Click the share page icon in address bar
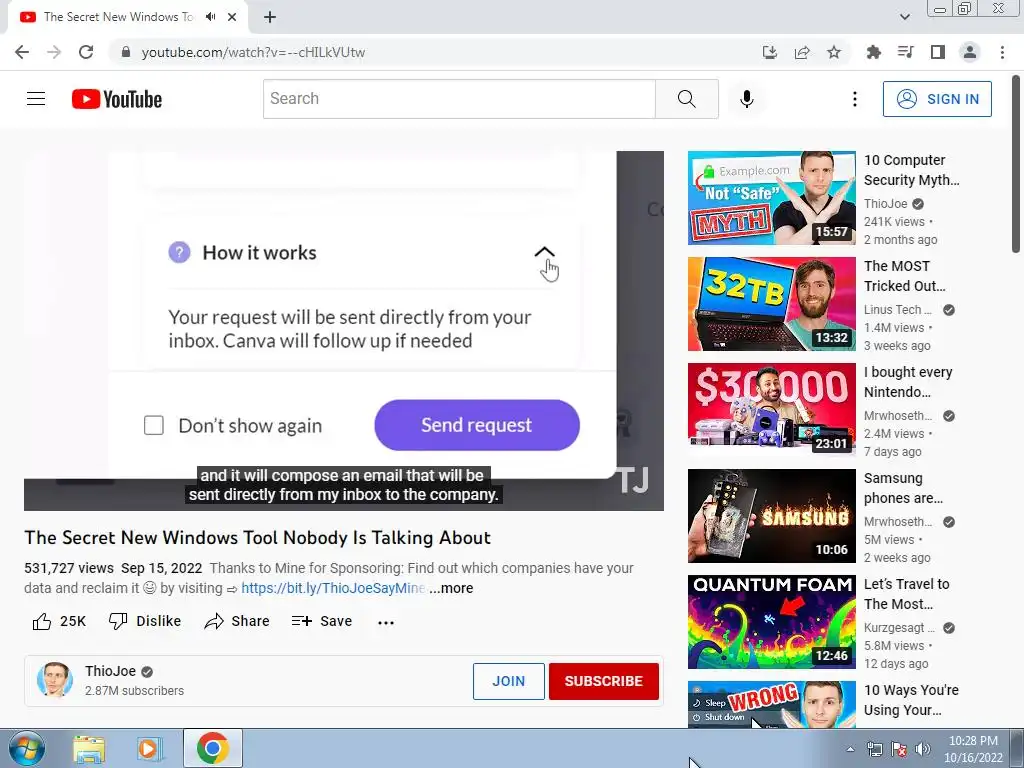1024x768 pixels. (x=802, y=52)
